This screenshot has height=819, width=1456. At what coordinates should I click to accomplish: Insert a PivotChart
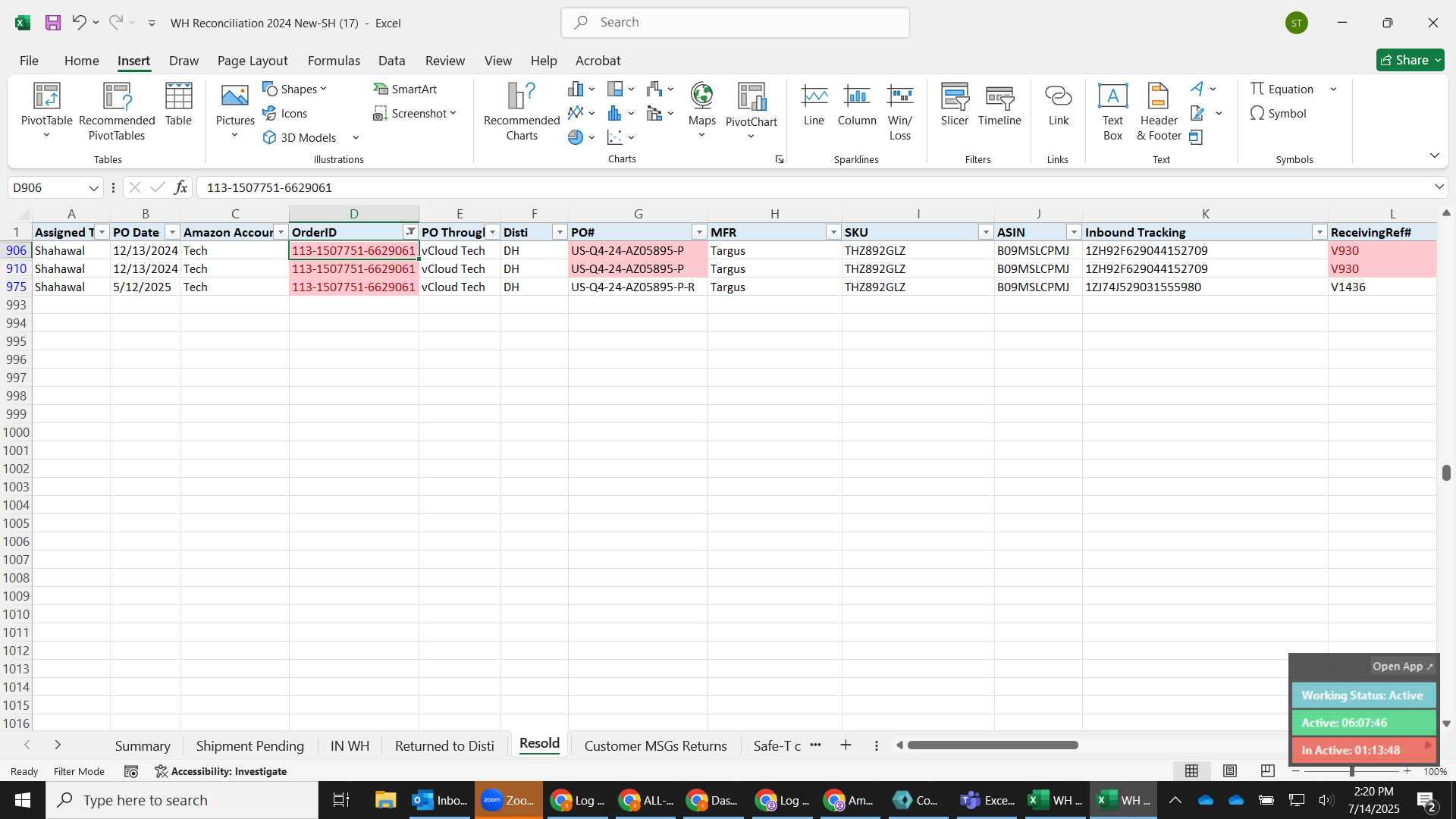tap(751, 111)
